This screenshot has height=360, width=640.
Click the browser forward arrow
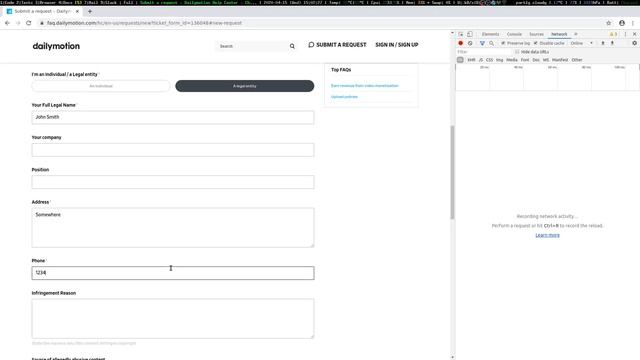click(x=18, y=23)
